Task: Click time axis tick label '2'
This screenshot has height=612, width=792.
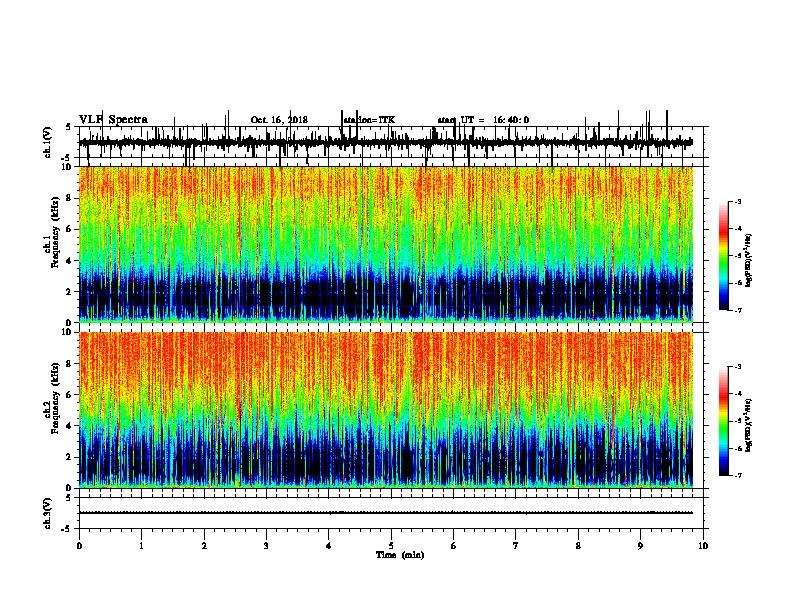Action: (204, 546)
